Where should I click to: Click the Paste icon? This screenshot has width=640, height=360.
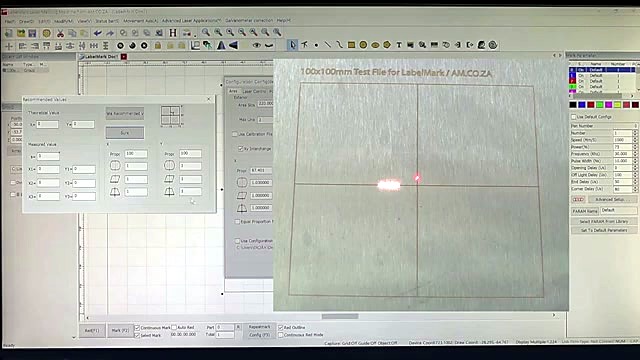[84, 33]
